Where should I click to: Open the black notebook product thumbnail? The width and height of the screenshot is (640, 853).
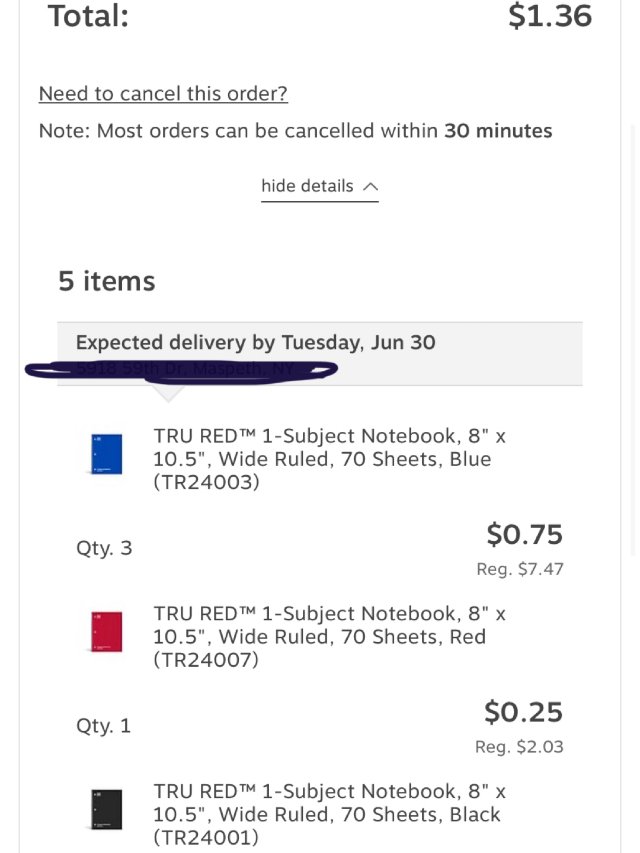point(105,809)
